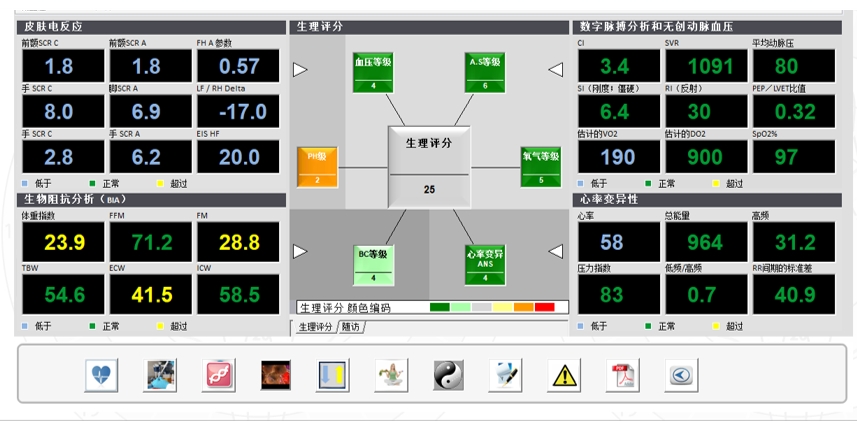Expand the upper left white arrow

tap(300, 69)
